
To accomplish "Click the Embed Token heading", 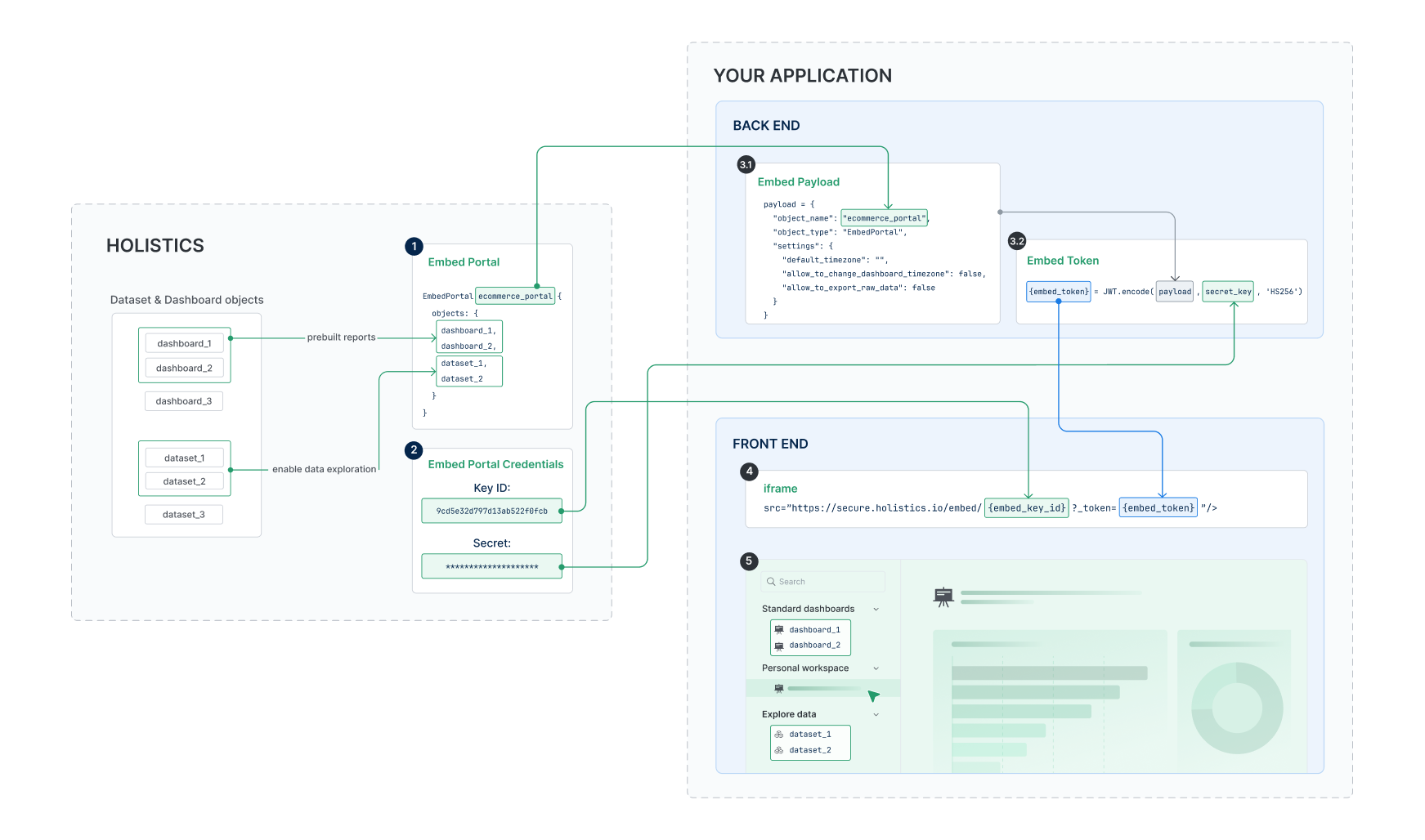I will [x=1063, y=261].
